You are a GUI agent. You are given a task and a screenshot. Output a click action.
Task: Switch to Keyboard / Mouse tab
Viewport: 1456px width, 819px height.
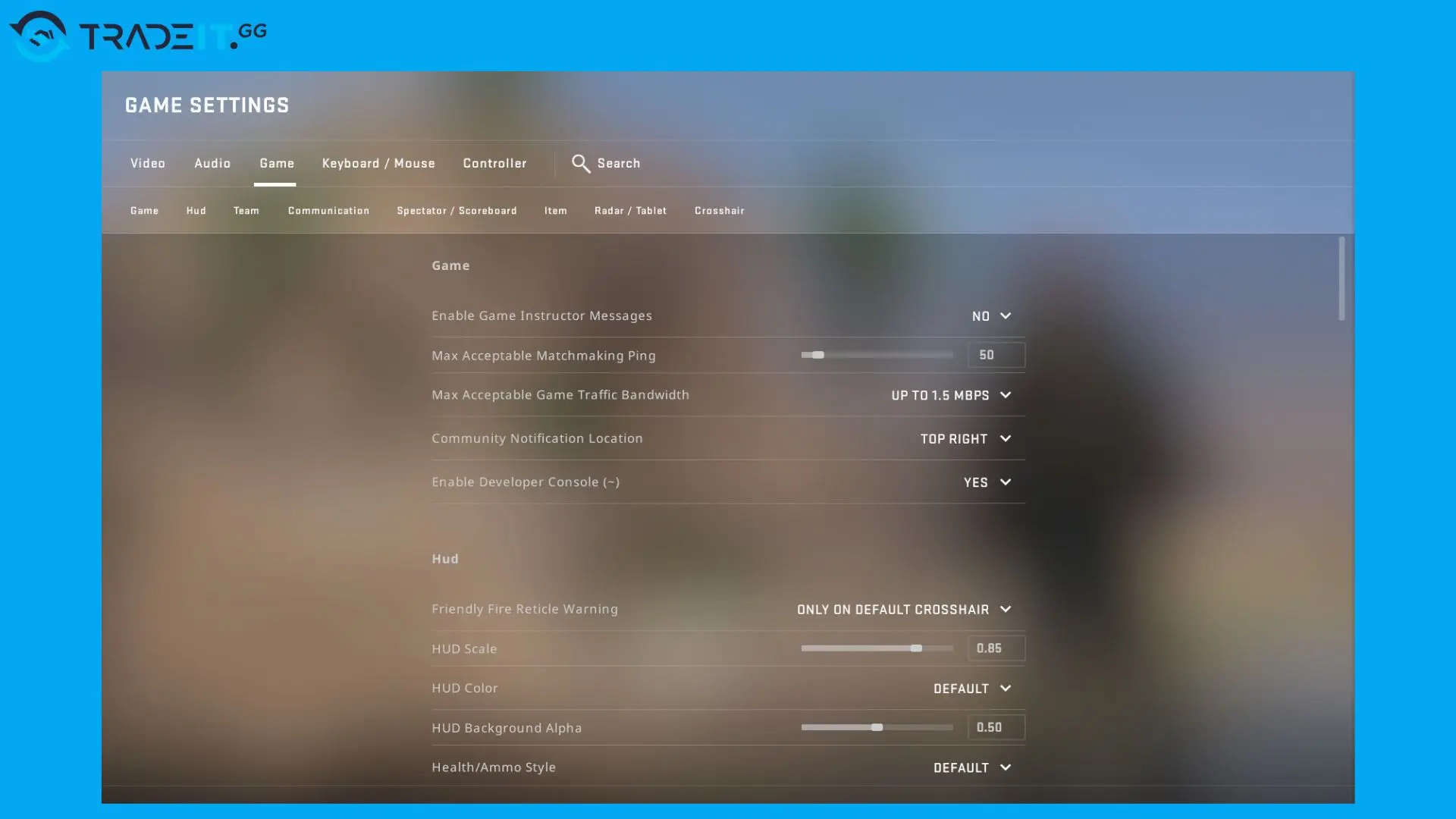[x=378, y=163]
